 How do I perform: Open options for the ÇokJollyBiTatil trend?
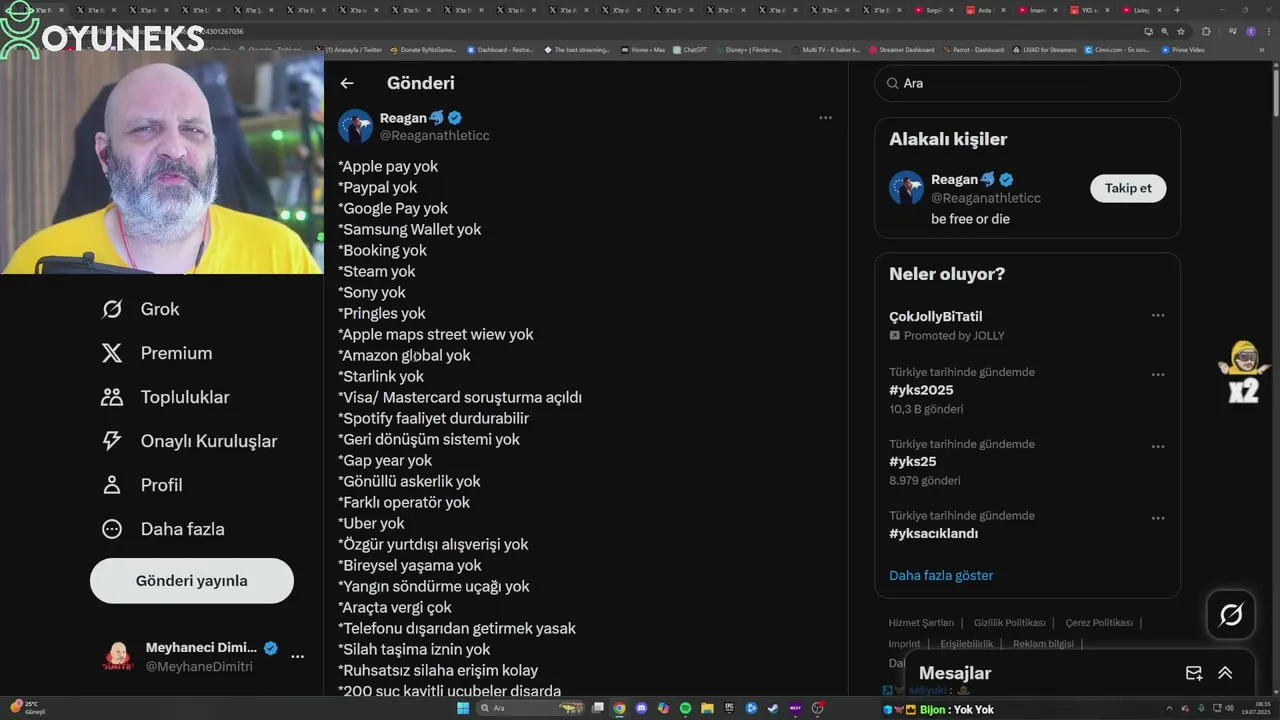1158,315
